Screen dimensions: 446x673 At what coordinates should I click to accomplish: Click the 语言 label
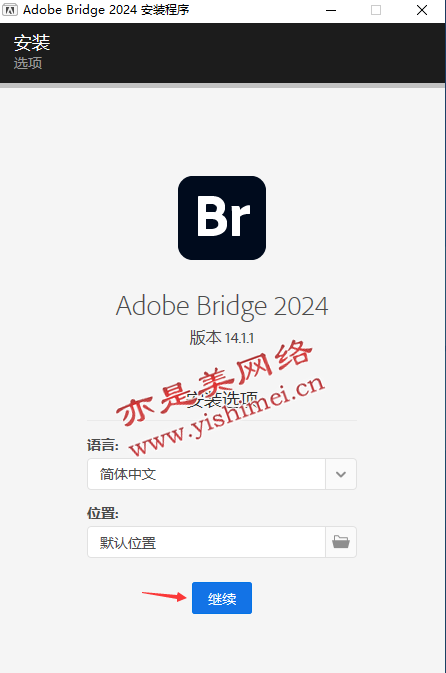103,445
